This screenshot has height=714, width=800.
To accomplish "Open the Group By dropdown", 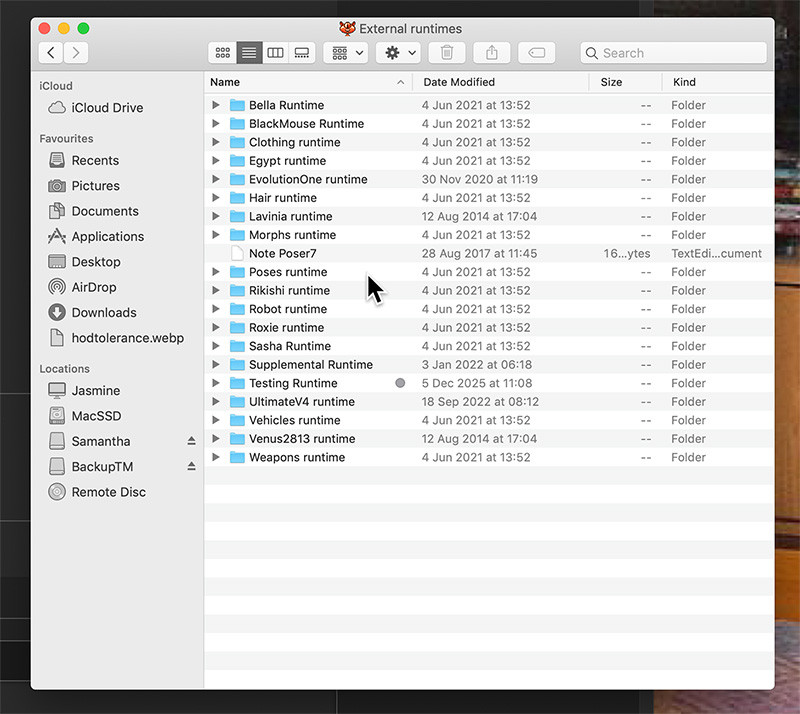I will tap(346, 53).
